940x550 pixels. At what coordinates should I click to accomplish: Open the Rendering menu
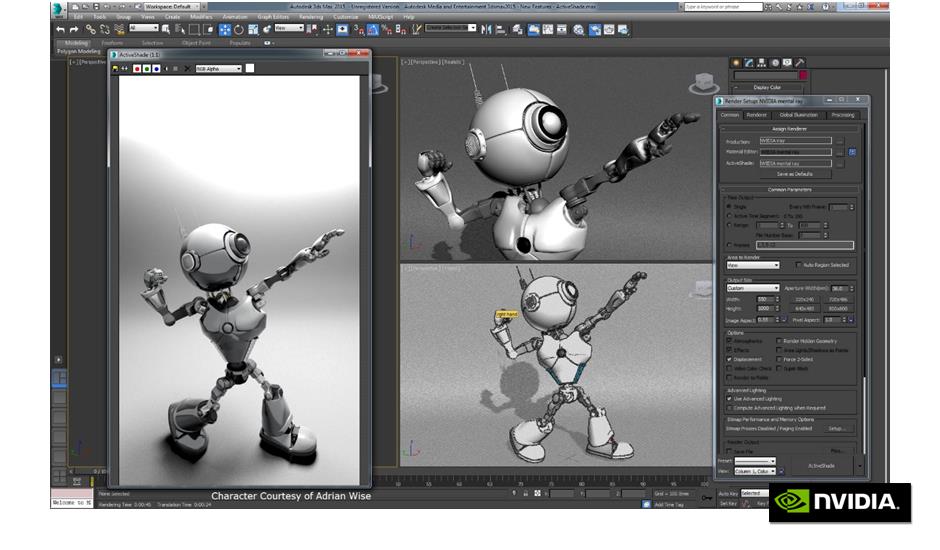coord(311,17)
